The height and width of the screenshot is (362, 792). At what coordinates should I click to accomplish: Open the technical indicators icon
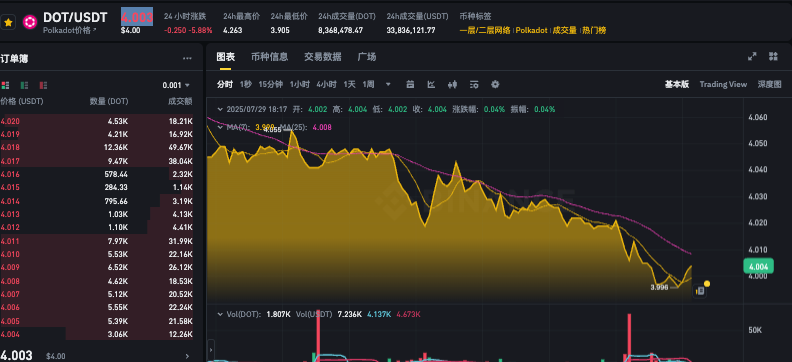coord(431,84)
